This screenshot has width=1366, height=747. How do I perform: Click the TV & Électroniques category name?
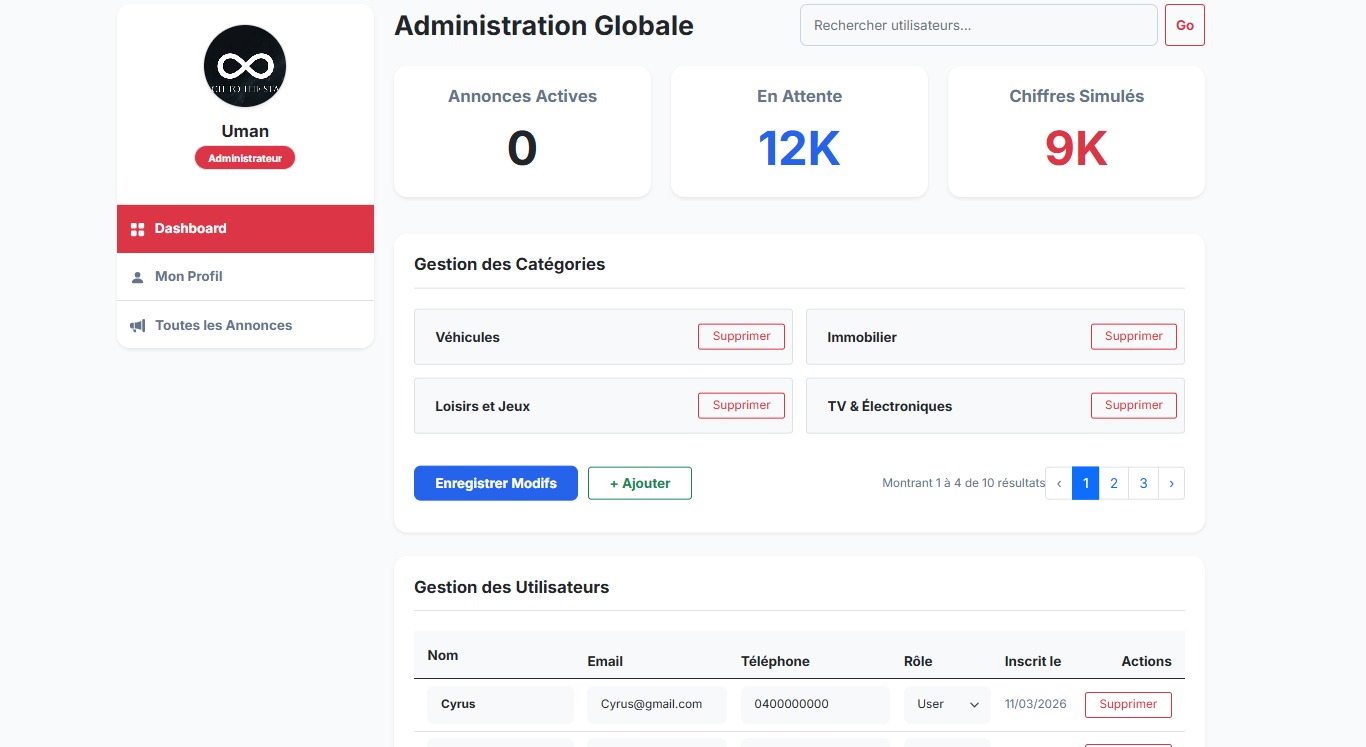coord(890,407)
